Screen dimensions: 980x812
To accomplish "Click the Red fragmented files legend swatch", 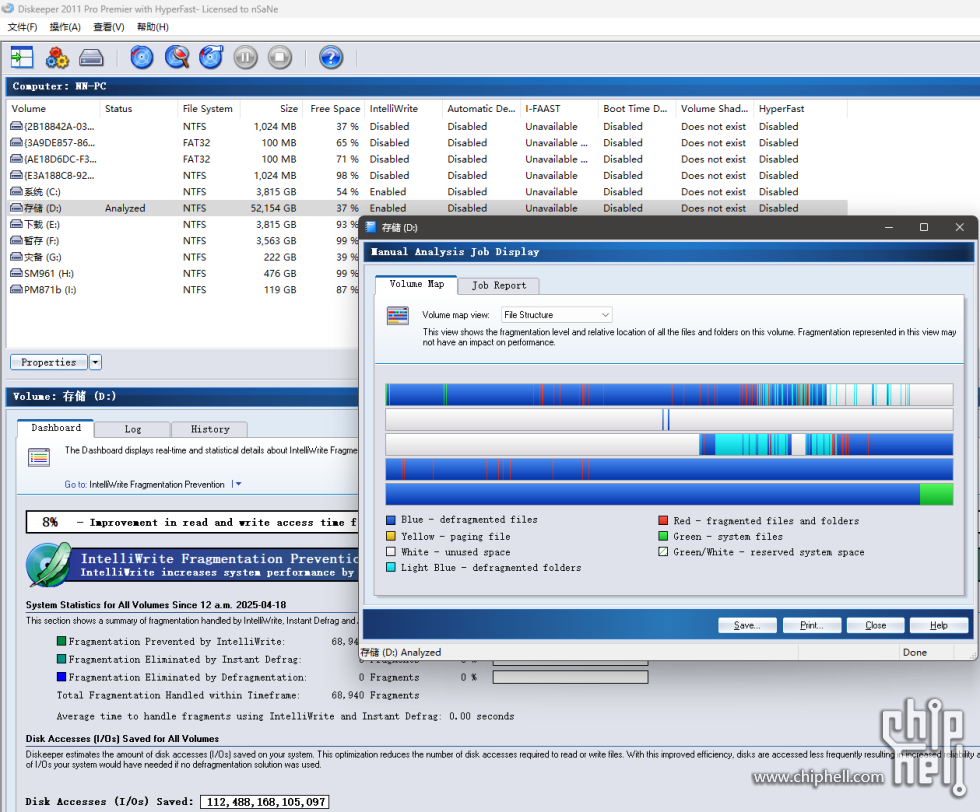I will click(x=663, y=520).
